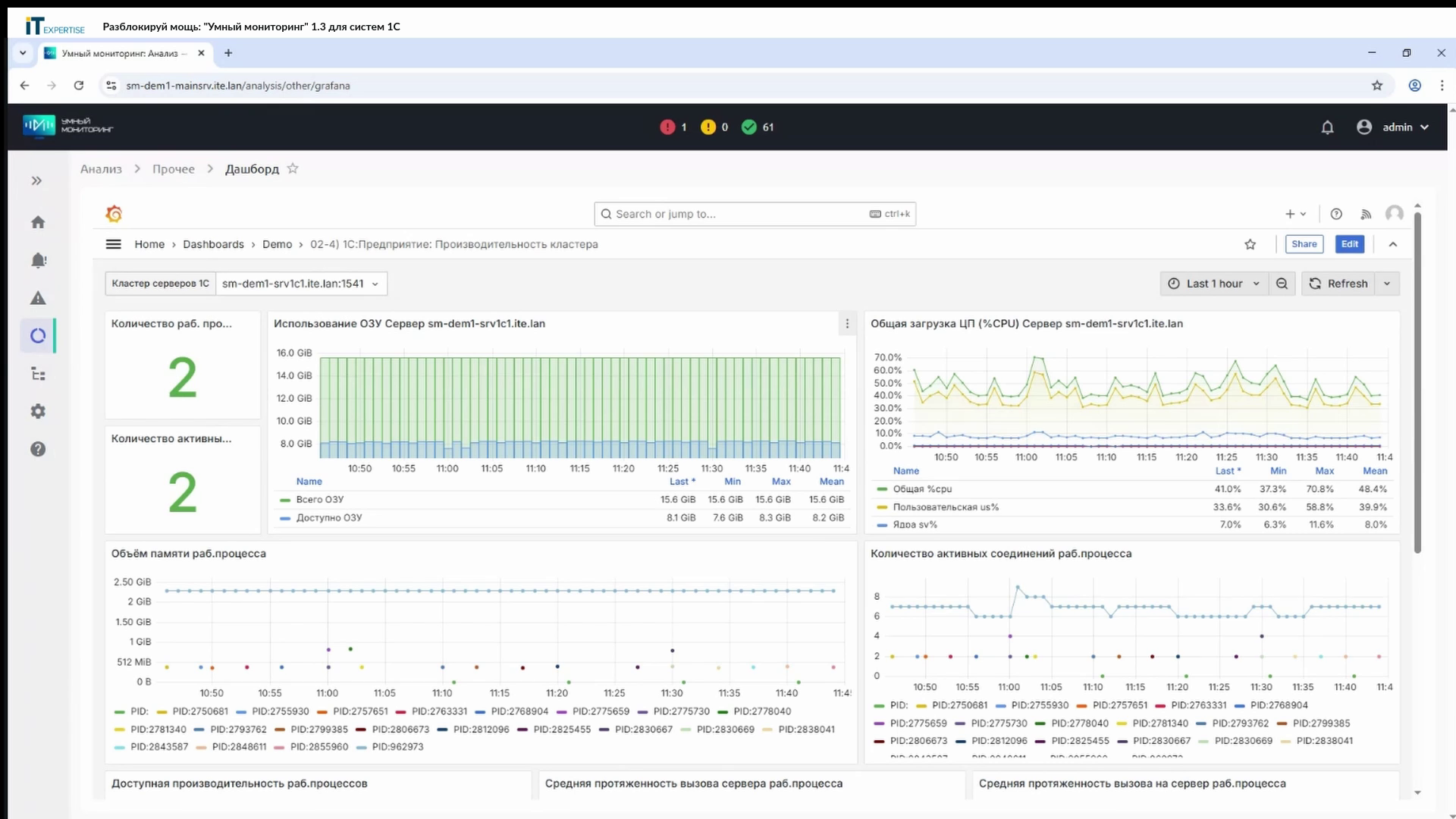The image size is (1456, 819).
Task: Toggle 'Общая %cpu' series visibility
Action: 921,489
